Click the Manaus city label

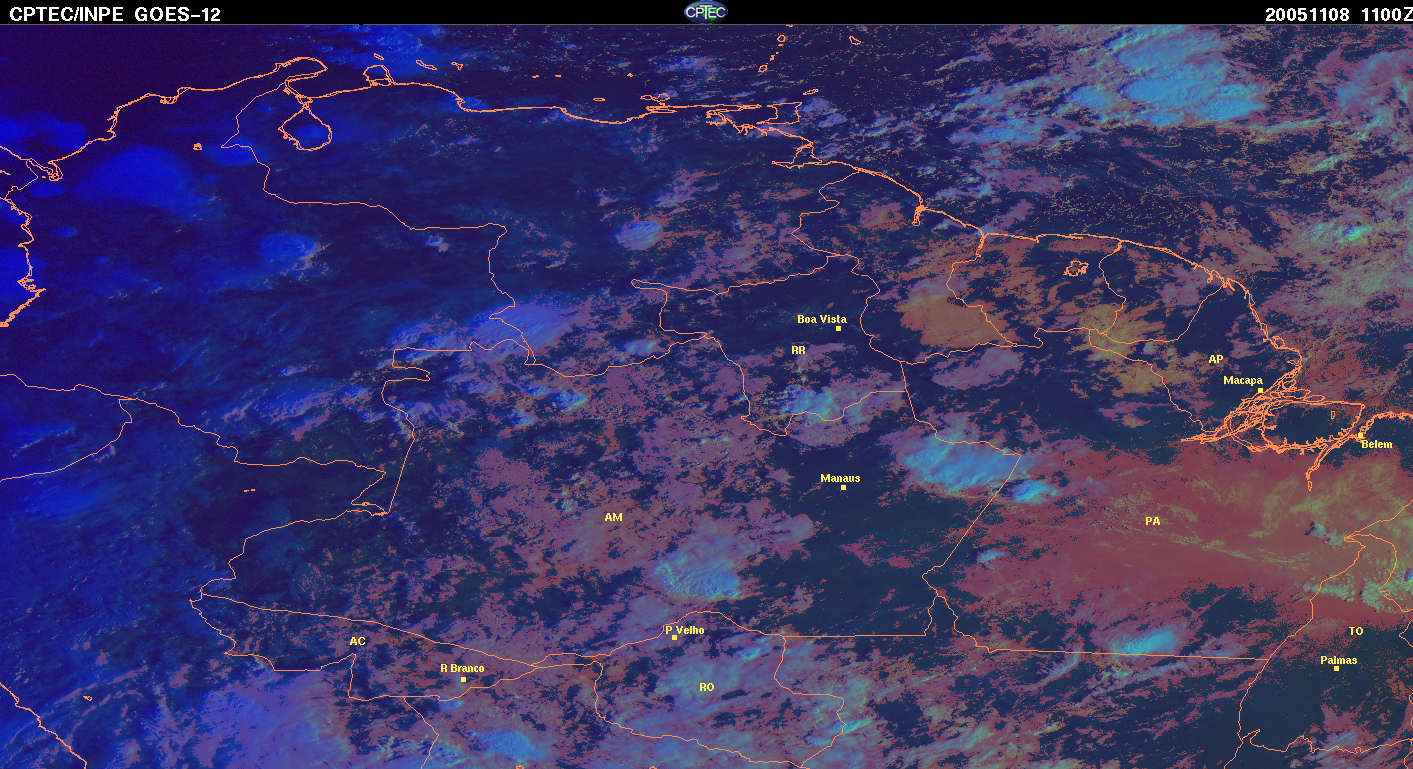(x=840, y=478)
